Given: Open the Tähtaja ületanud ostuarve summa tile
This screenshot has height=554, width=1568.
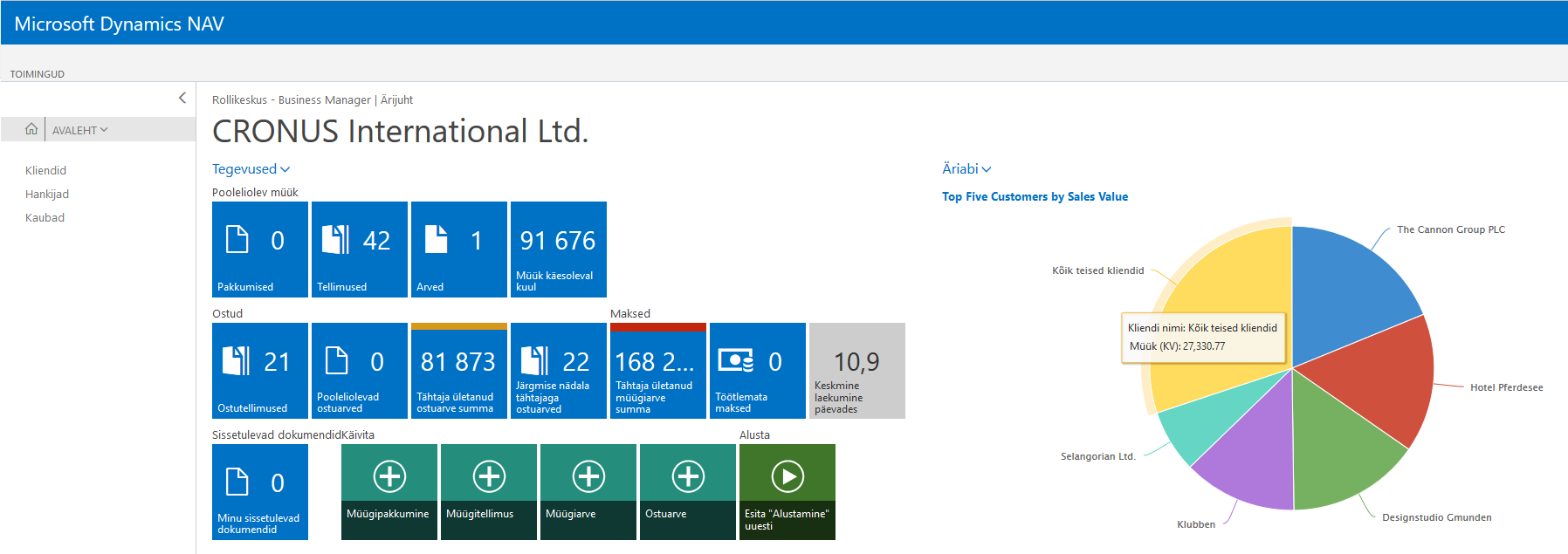Looking at the screenshot, I should (459, 371).
